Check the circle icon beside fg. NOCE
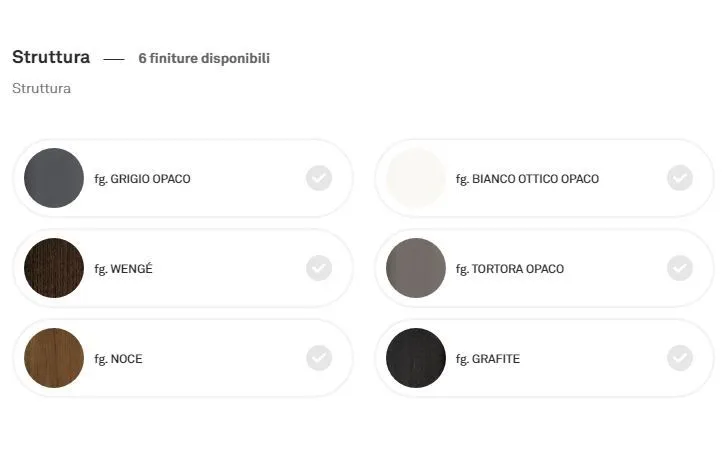This screenshot has height=473, width=724. pyautogui.click(x=319, y=358)
